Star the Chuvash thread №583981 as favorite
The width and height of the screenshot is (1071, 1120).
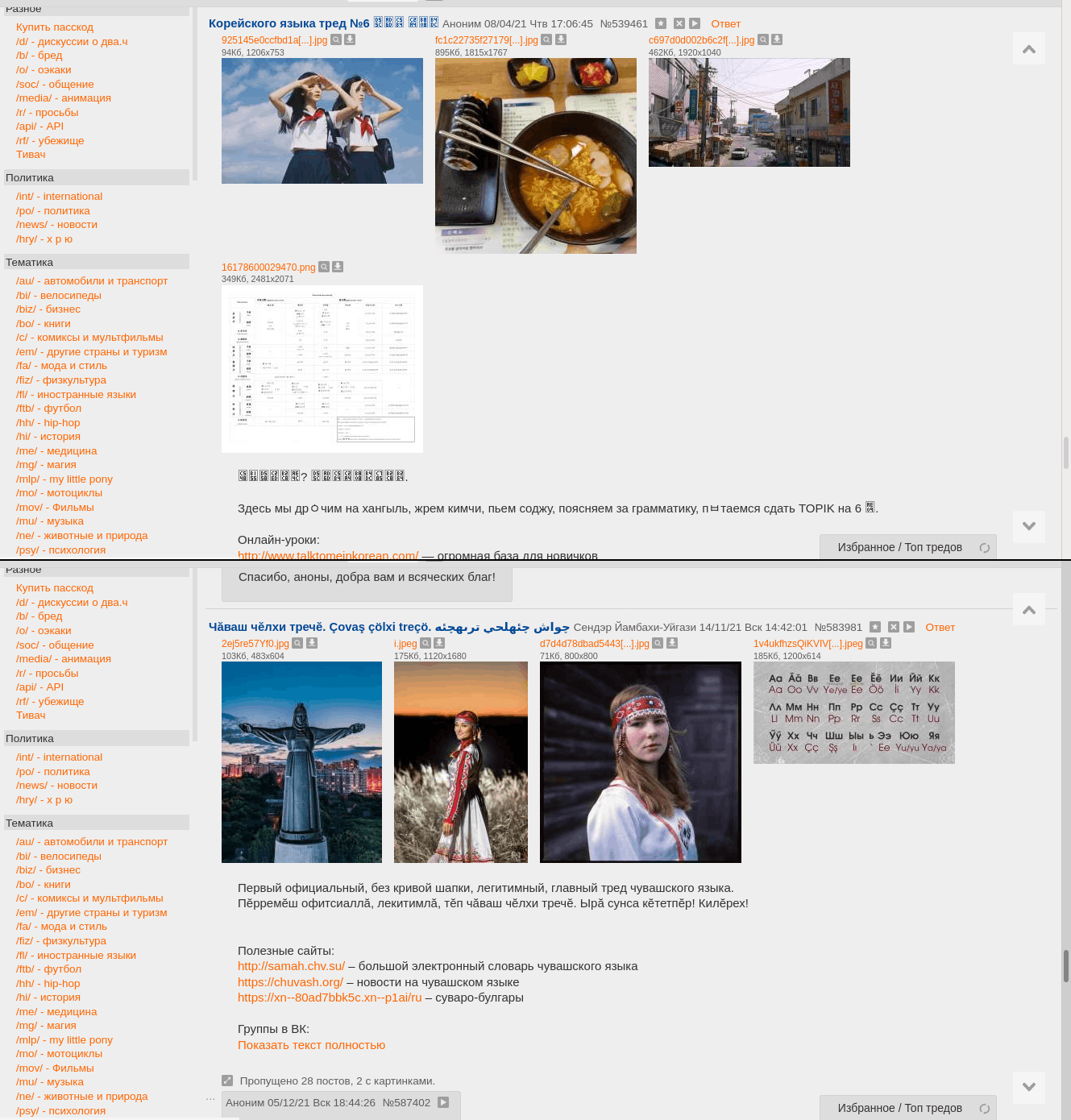coord(875,627)
